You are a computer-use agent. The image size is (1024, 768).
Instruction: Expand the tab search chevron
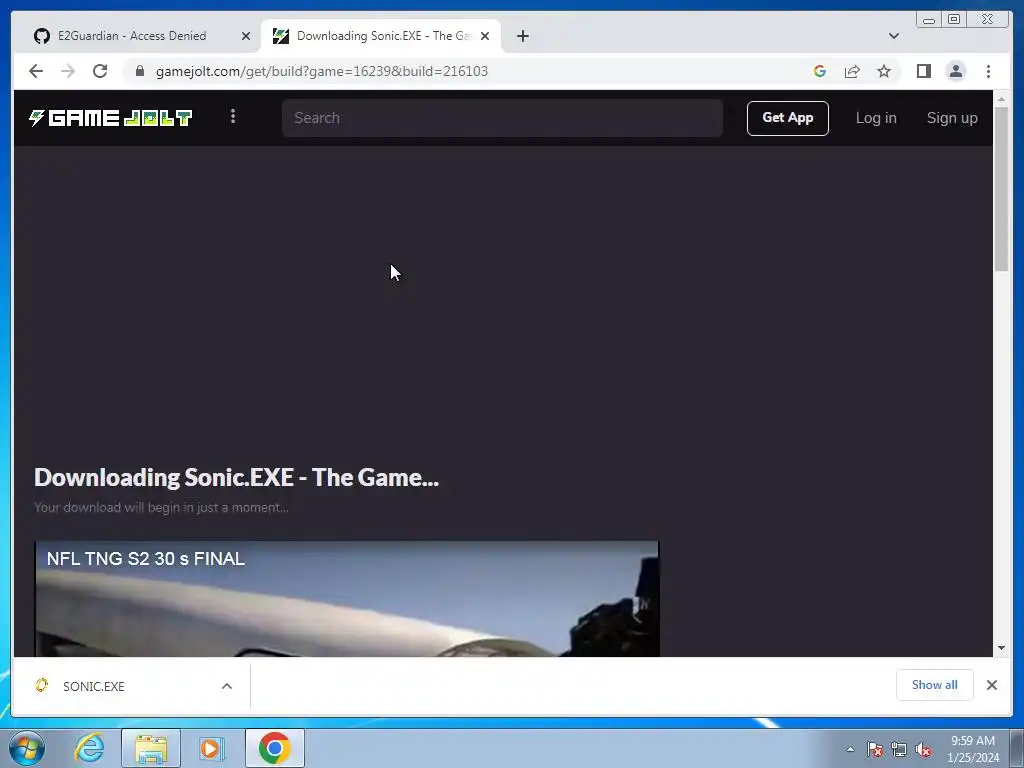[894, 36]
